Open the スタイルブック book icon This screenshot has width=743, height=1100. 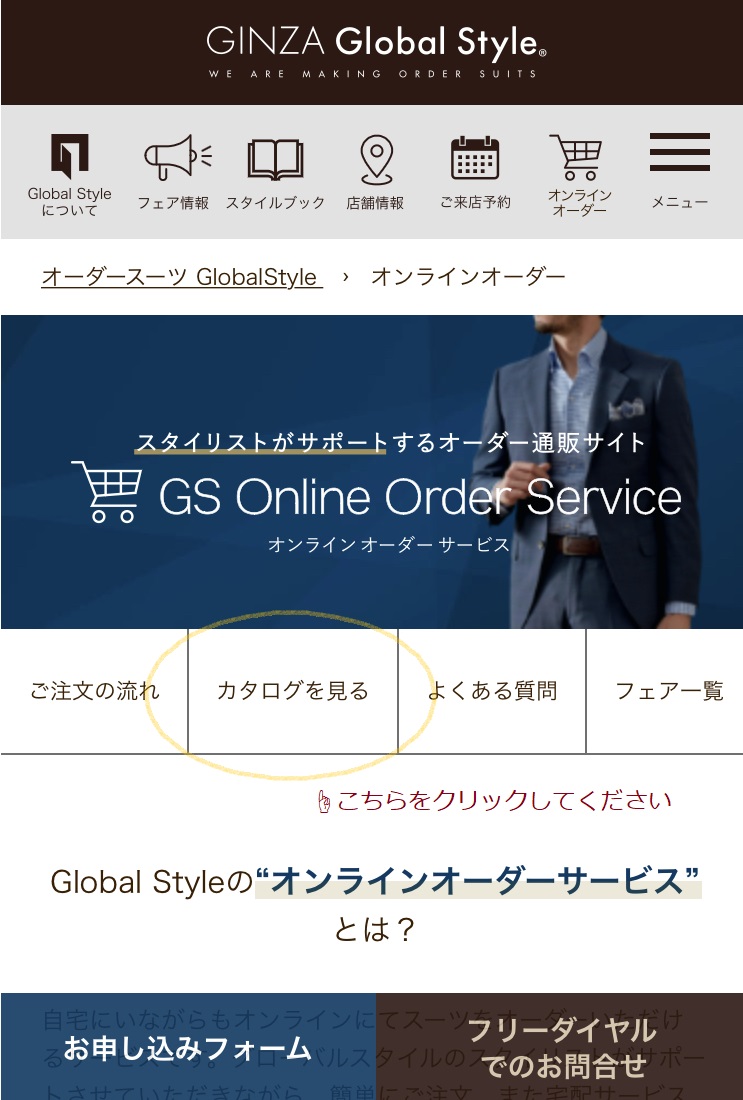coord(275,160)
